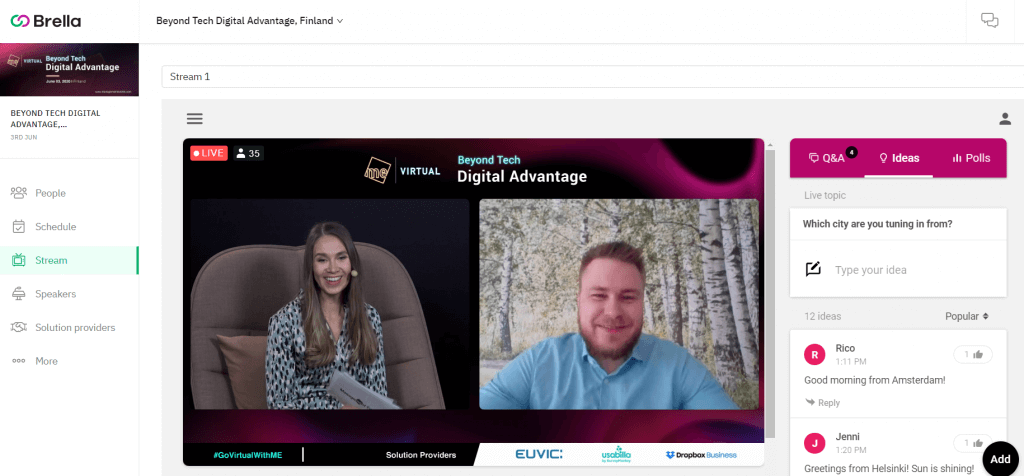
Task: Click the People sidebar icon
Action: 19,193
